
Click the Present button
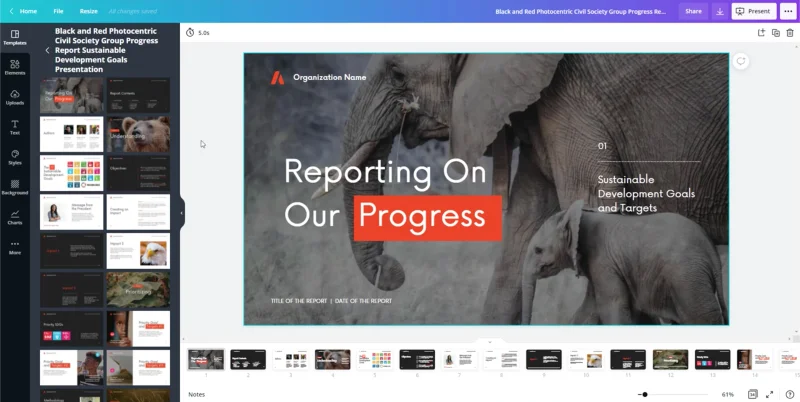point(754,11)
